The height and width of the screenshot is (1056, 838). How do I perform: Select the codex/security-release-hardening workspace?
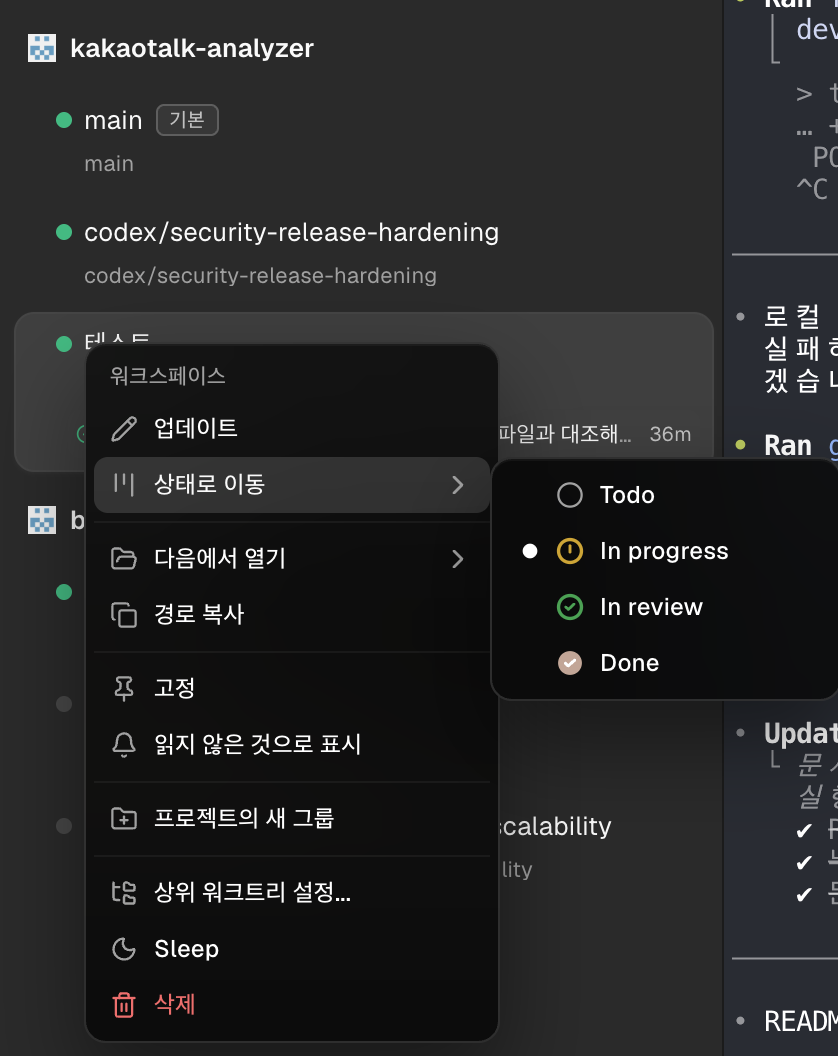click(x=364, y=253)
